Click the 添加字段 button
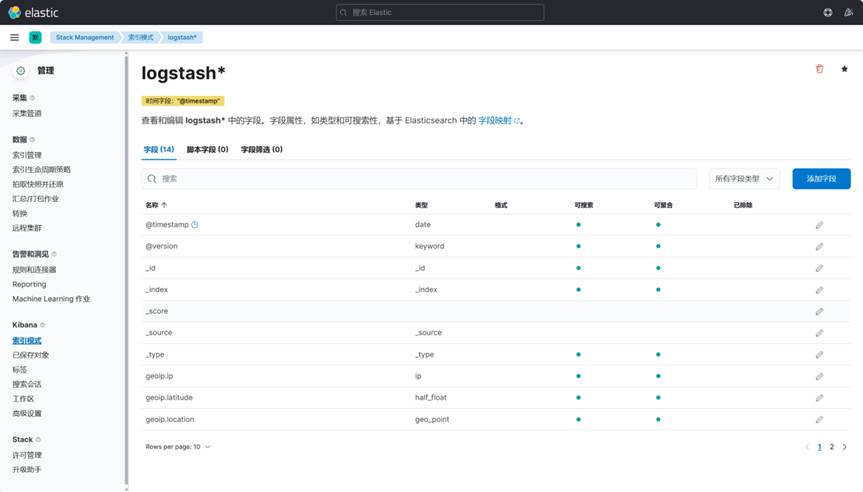 click(821, 179)
